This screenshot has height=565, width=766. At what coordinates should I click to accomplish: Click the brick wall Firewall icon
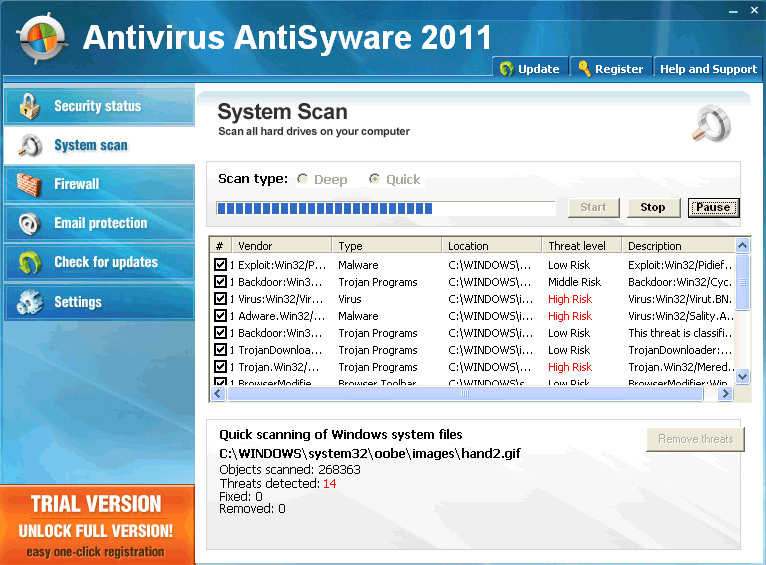(30, 184)
